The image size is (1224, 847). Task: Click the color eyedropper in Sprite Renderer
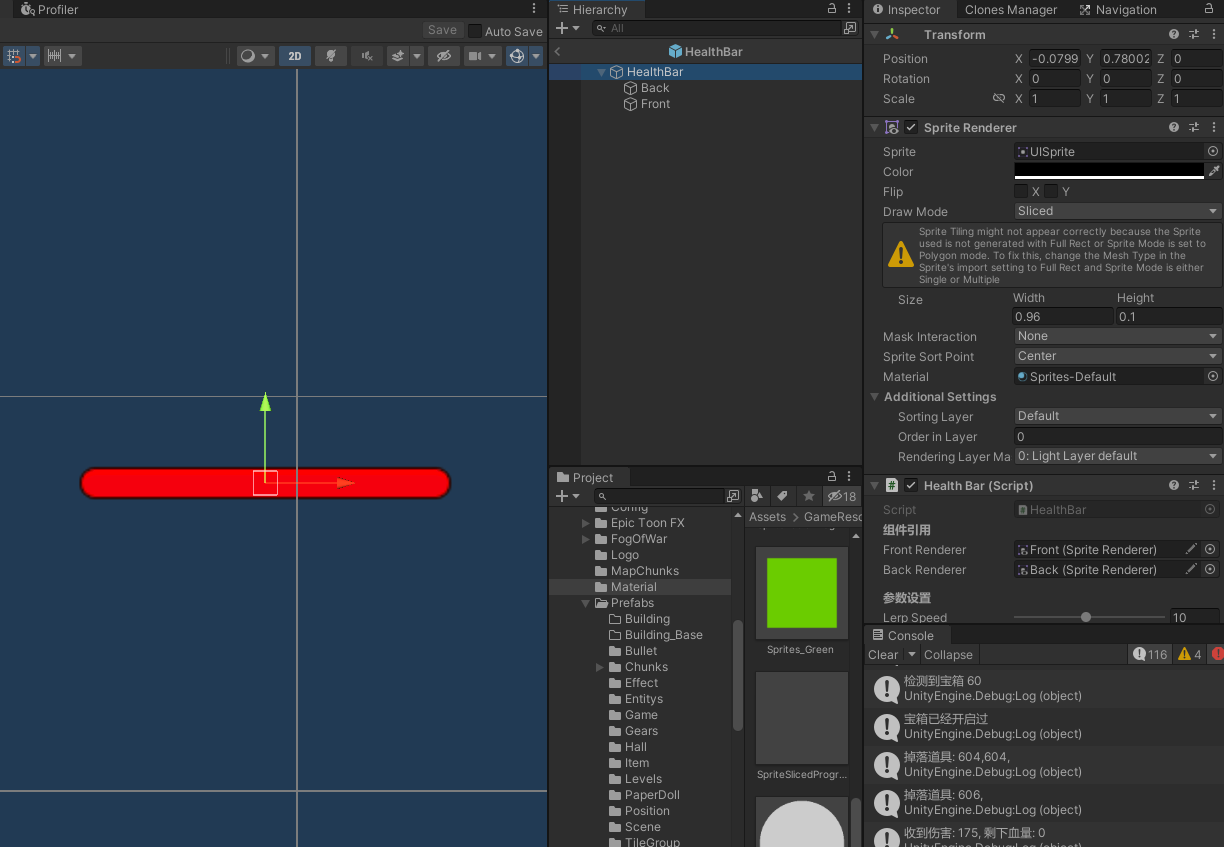pyautogui.click(x=1213, y=171)
